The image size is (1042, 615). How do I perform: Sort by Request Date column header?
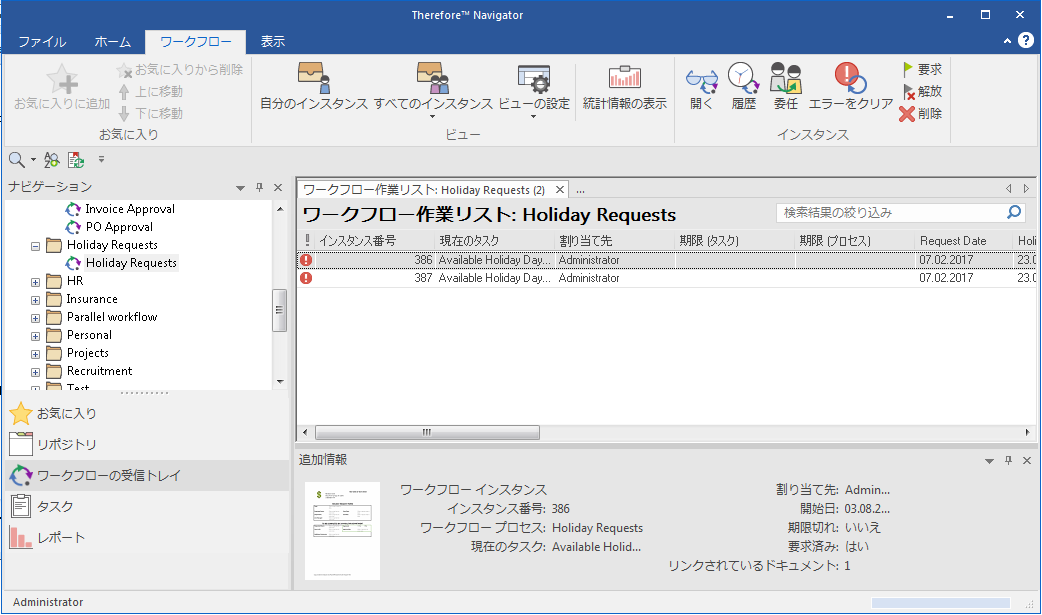click(965, 241)
